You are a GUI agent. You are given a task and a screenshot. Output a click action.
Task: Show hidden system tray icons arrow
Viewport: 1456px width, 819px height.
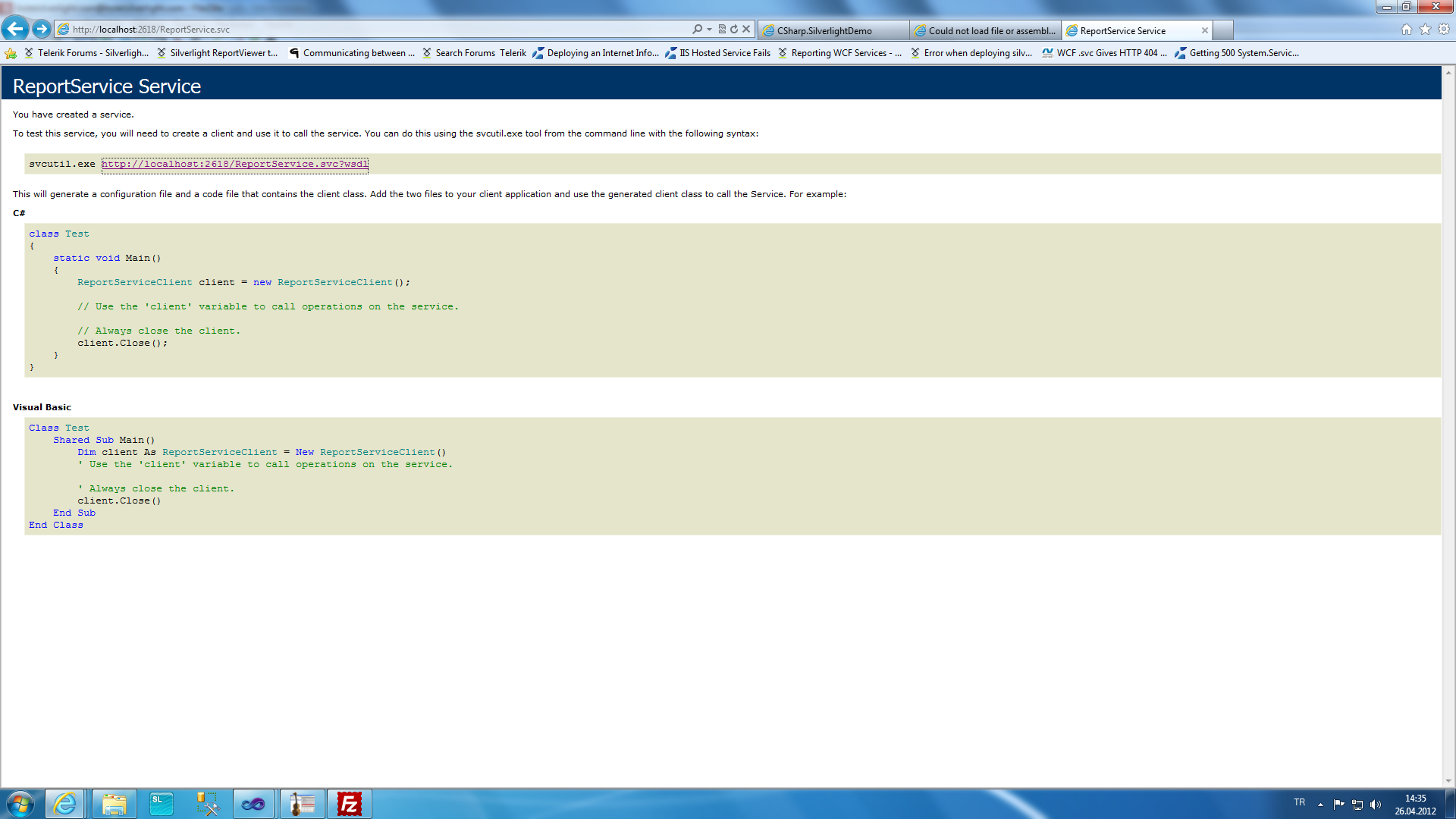[x=1320, y=805]
